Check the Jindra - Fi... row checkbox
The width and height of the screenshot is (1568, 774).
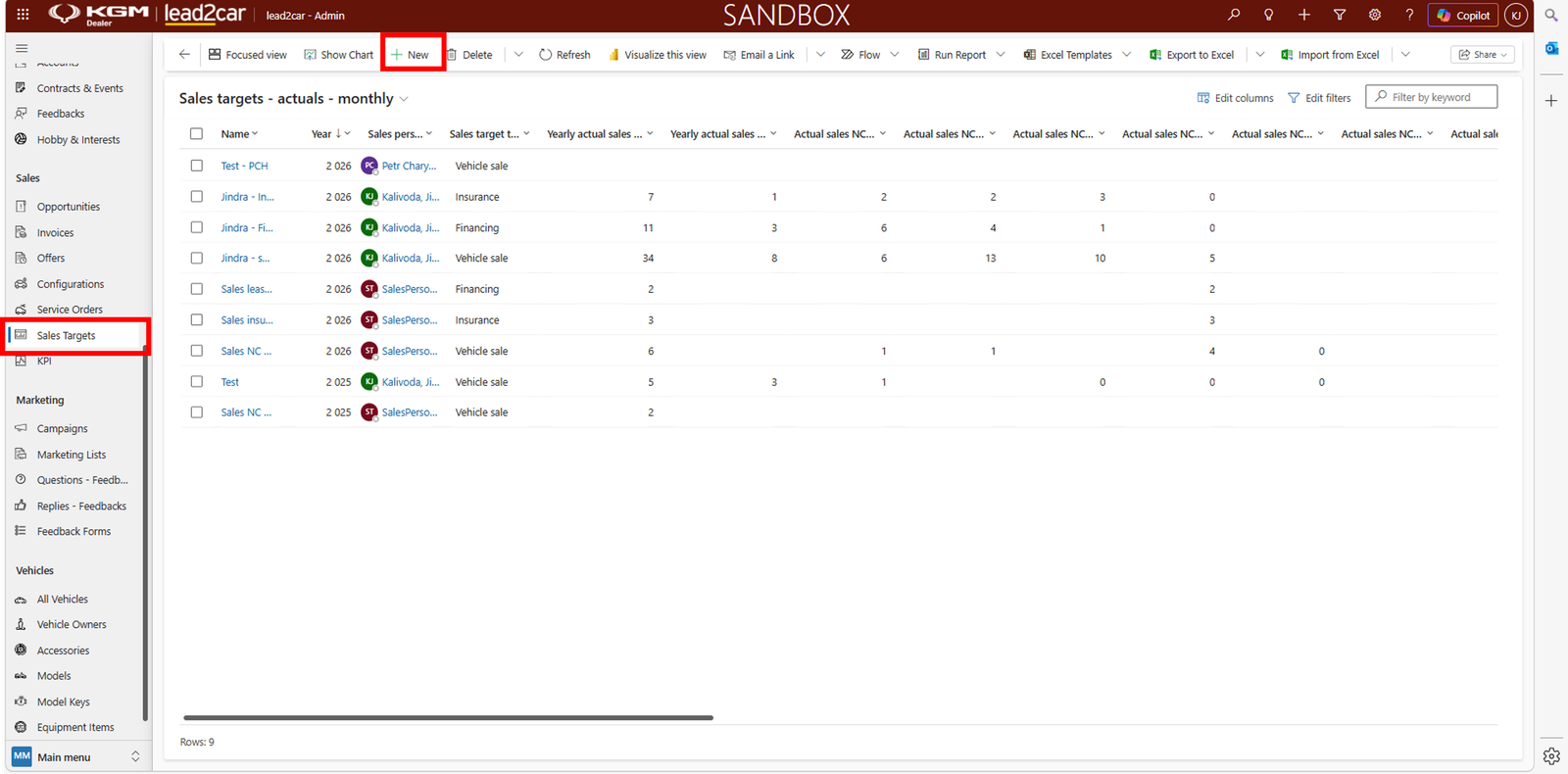197,227
